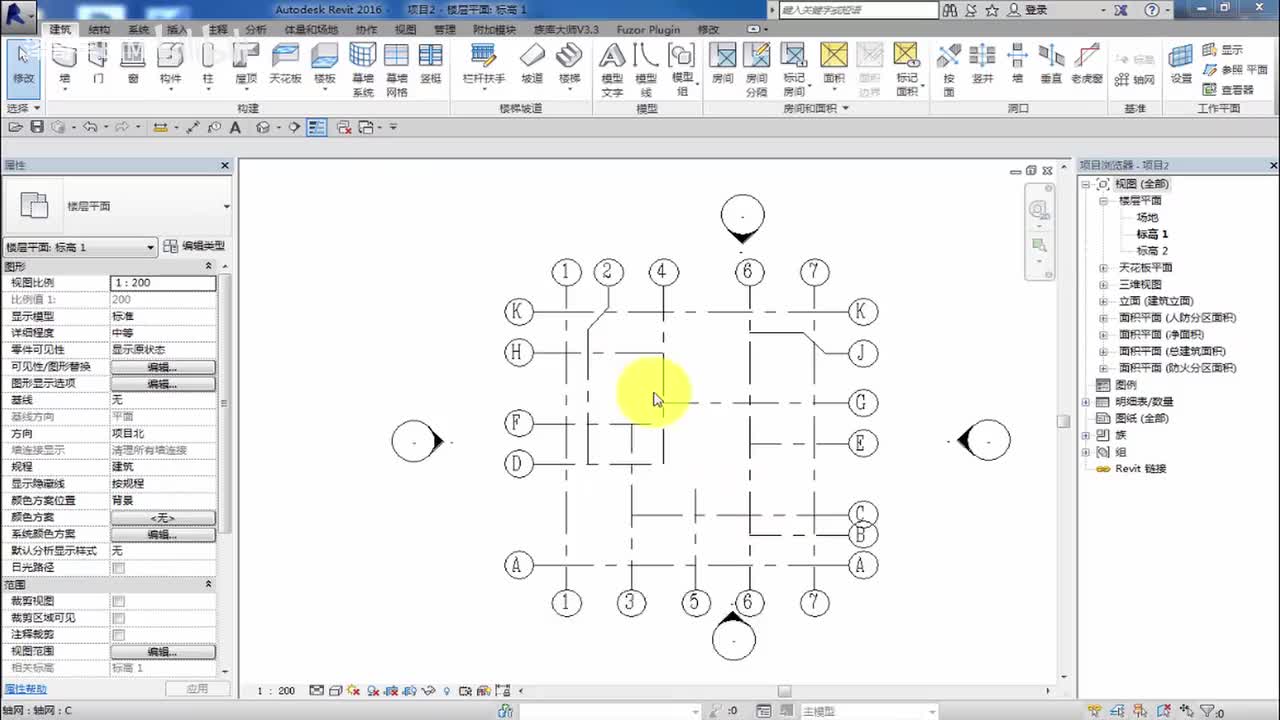Select the 轴网 grid tool
The width and height of the screenshot is (1280, 720).
coord(1135,79)
